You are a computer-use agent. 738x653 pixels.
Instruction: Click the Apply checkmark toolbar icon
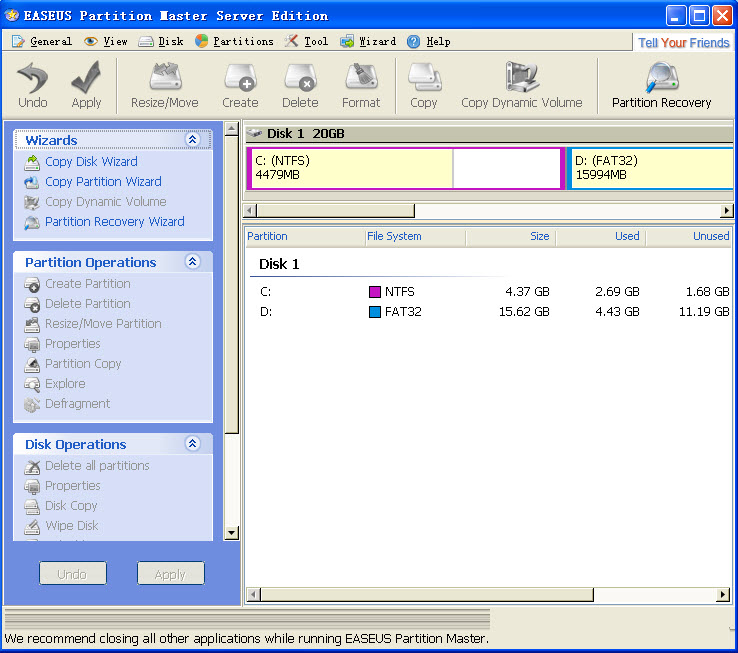(x=86, y=78)
